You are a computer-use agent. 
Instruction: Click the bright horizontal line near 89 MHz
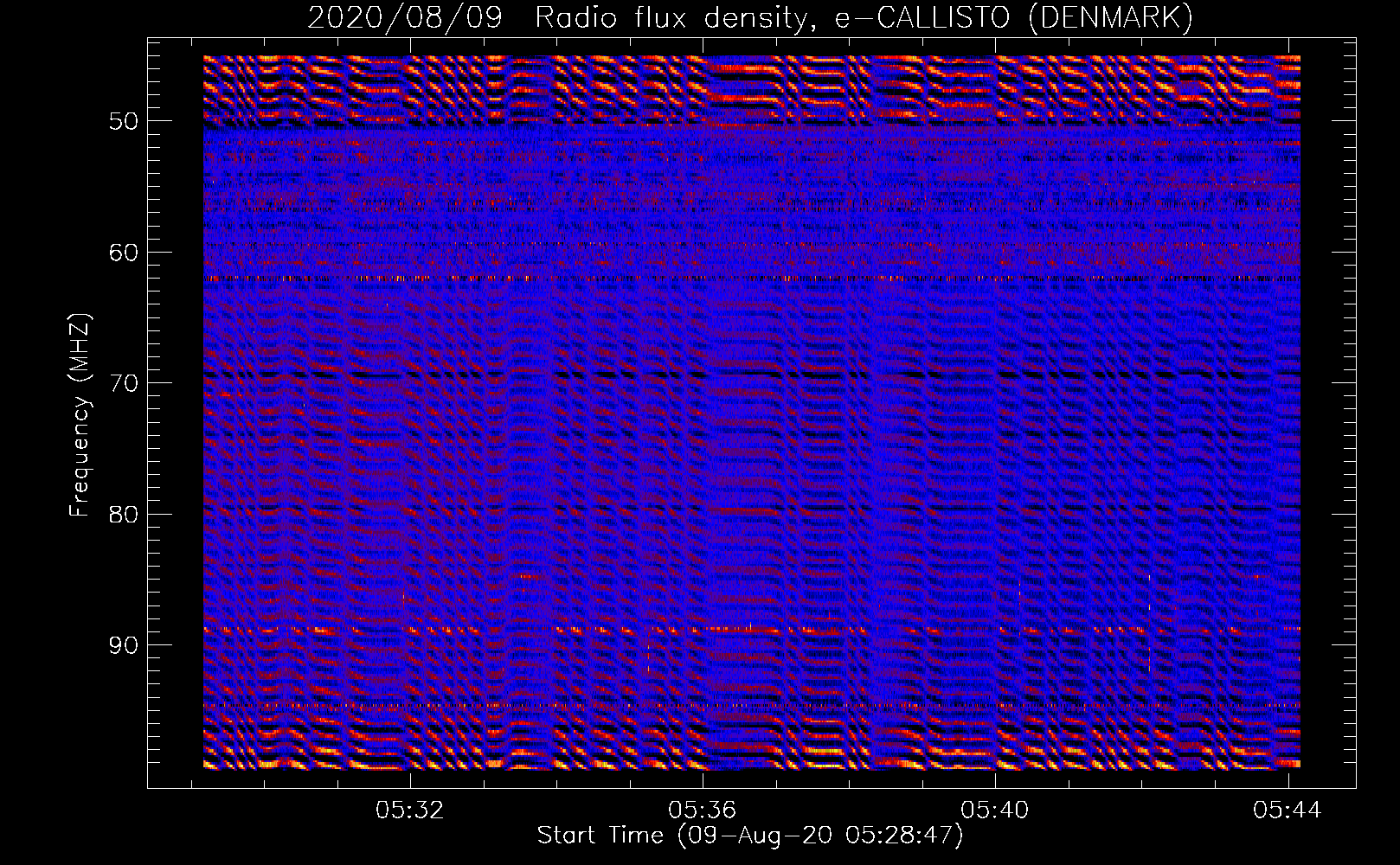click(x=752, y=630)
